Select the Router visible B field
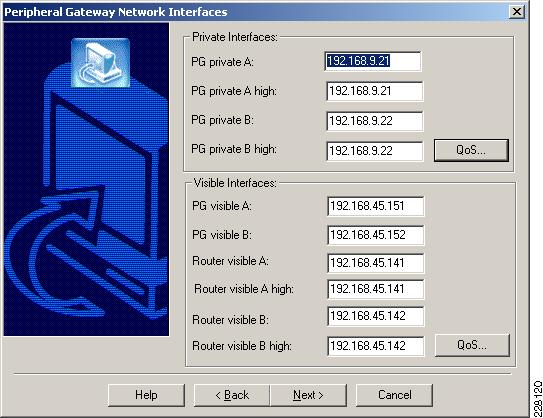Viewport: 543px width, 418px height. click(x=375, y=316)
